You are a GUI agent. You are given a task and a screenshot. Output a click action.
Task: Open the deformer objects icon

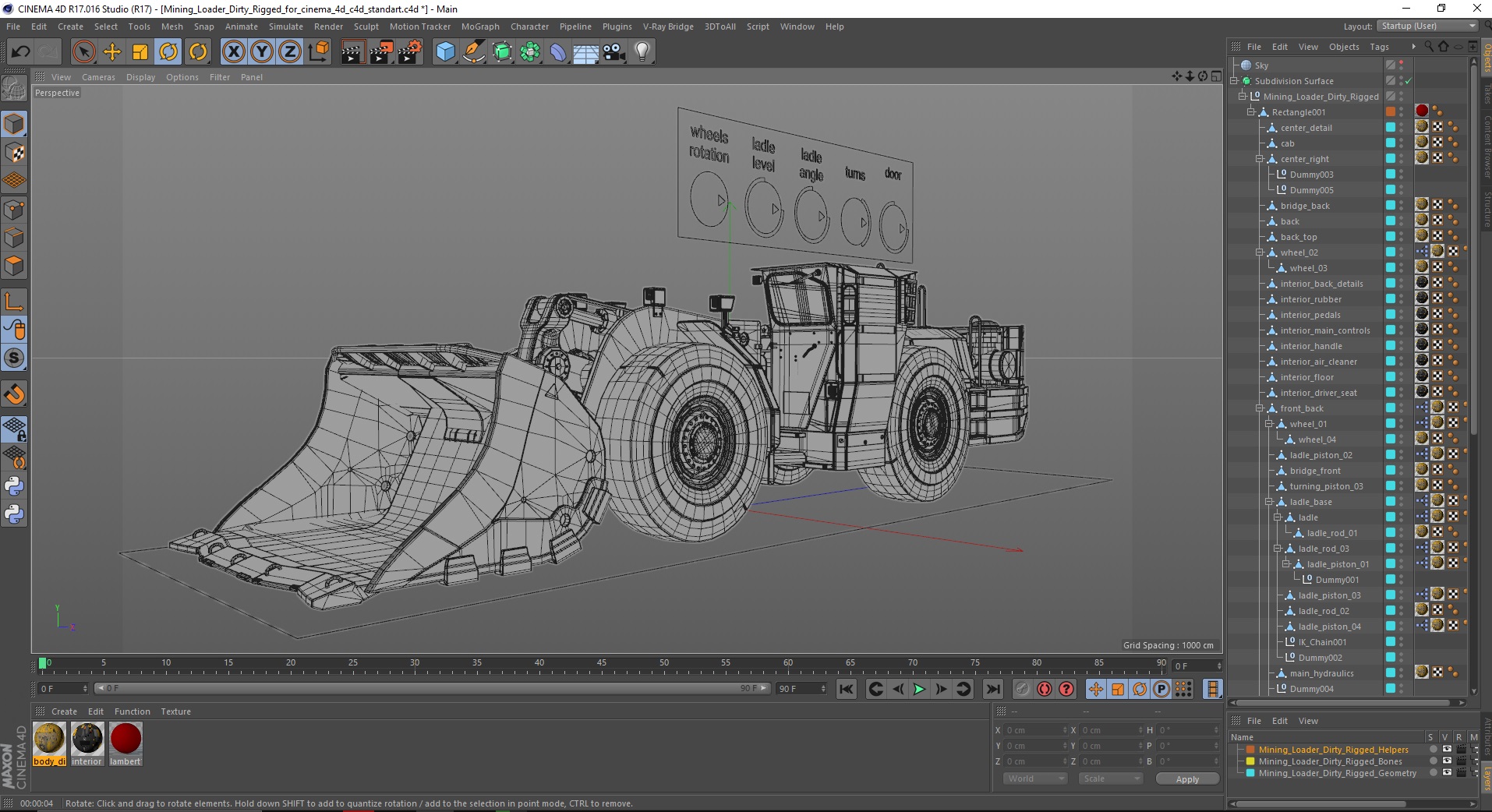pos(558,52)
